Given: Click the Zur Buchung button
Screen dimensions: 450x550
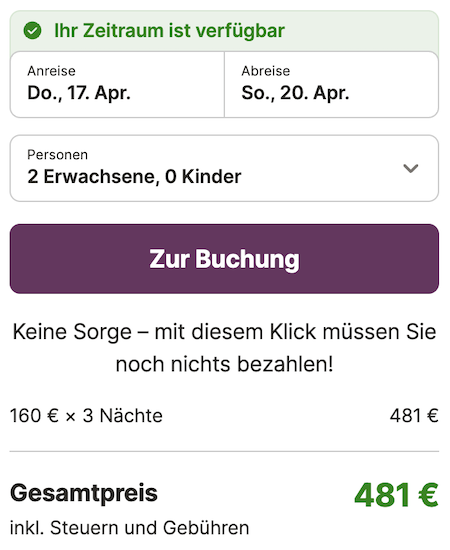Looking at the screenshot, I should click(224, 259).
